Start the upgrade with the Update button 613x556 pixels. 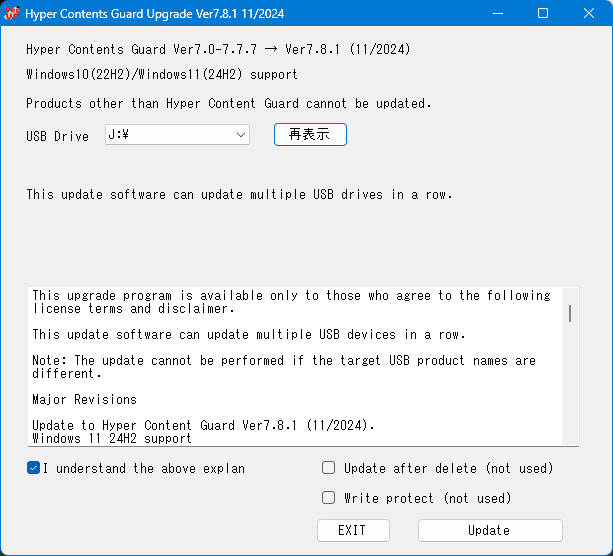coord(490,531)
